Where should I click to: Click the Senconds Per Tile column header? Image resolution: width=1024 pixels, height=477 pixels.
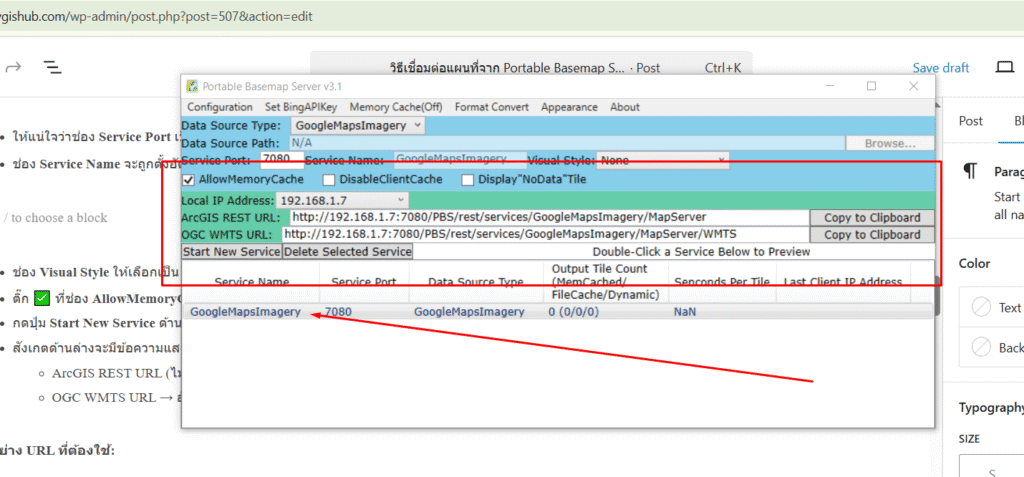(x=722, y=282)
